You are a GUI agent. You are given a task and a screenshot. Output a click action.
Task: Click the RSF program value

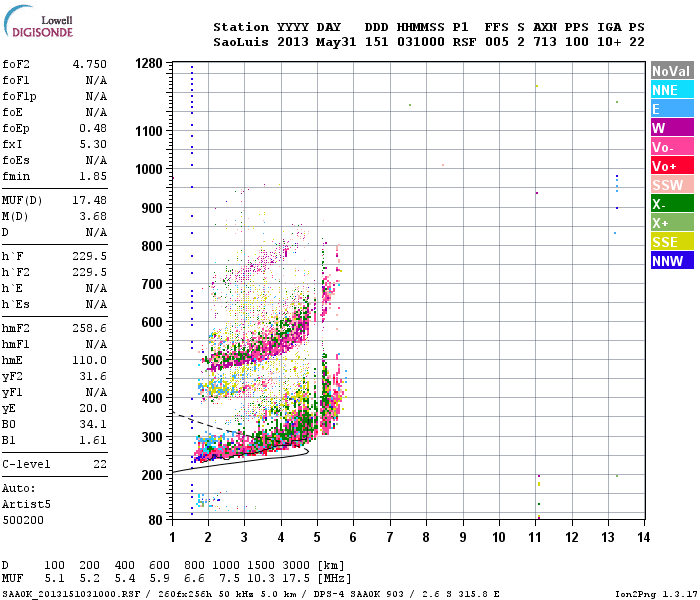tap(464, 42)
